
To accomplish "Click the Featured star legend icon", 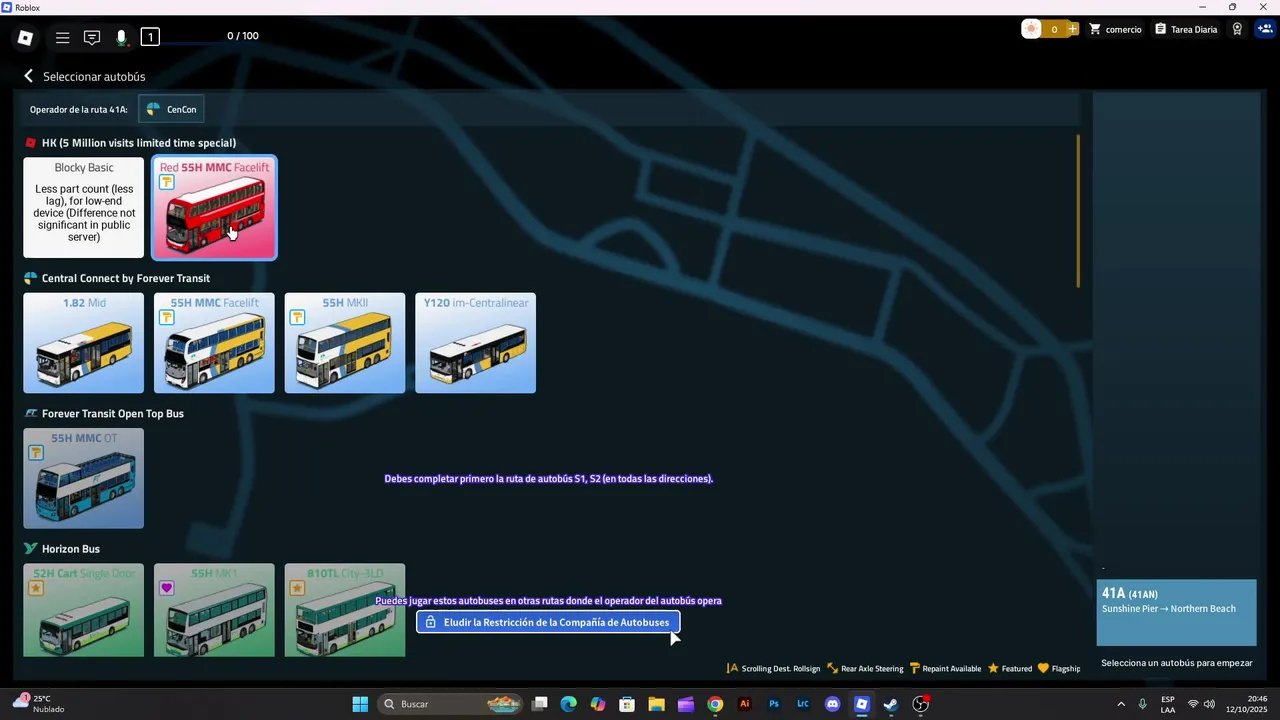I will [993, 668].
